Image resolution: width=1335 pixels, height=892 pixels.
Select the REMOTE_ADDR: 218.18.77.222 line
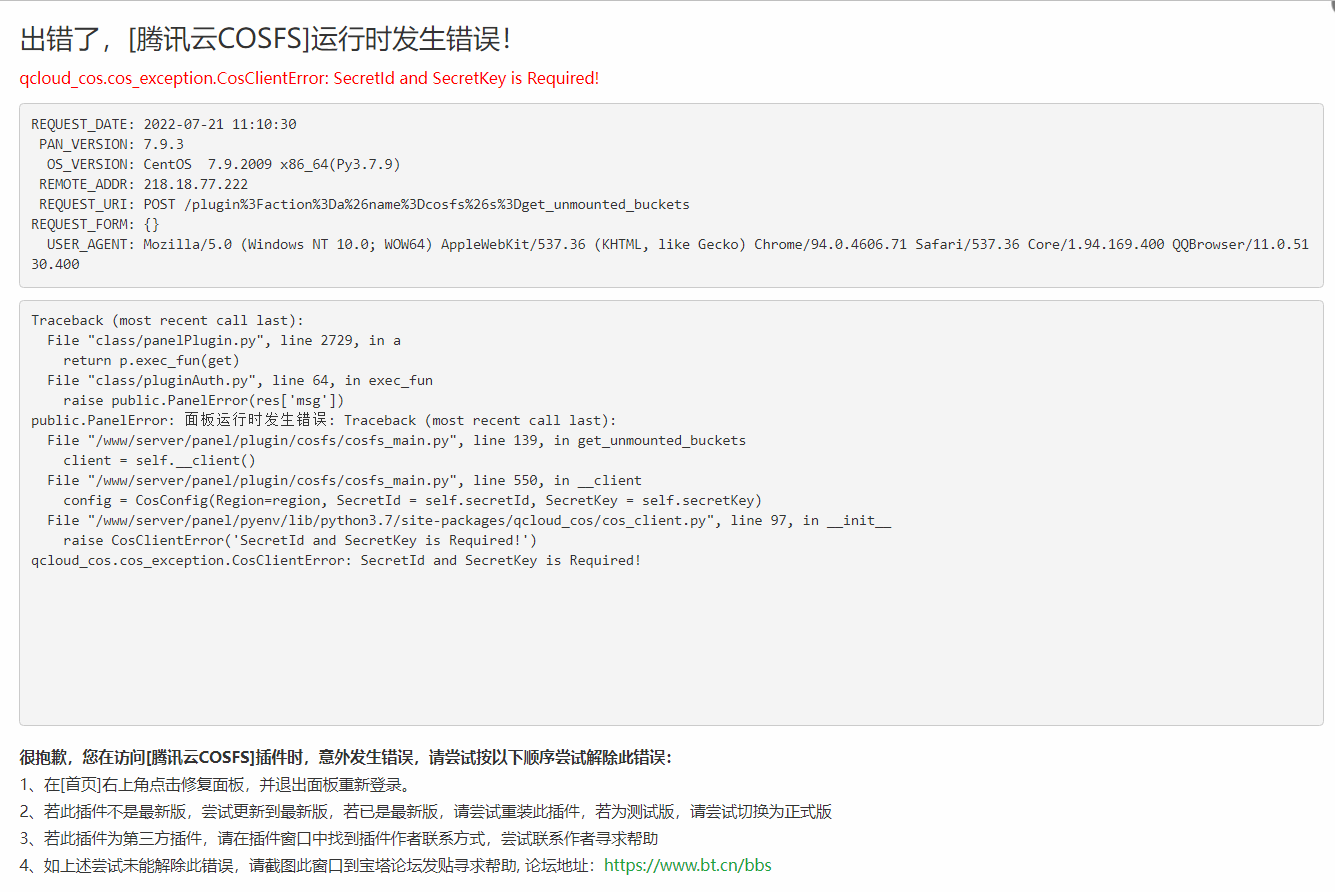[143, 184]
